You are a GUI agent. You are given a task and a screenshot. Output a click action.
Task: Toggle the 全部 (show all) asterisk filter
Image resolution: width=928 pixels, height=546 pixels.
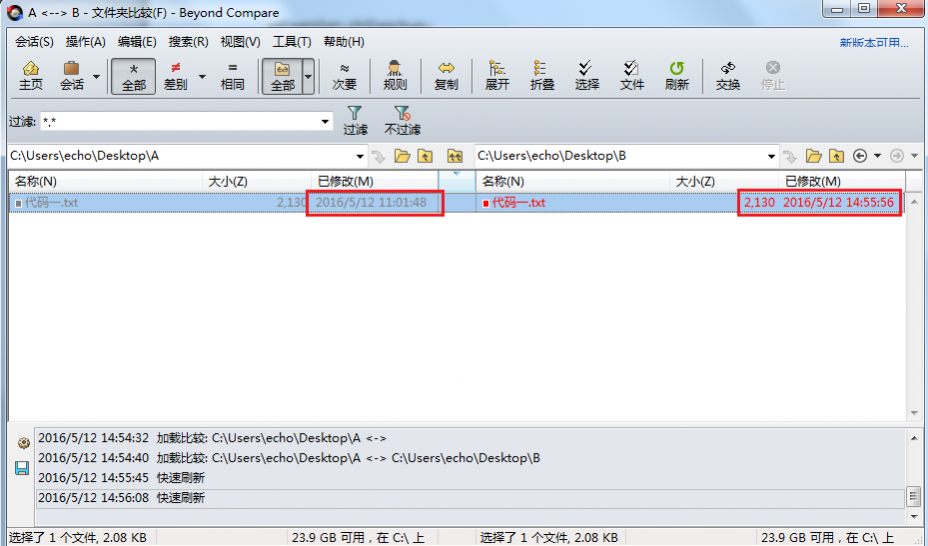pos(134,76)
